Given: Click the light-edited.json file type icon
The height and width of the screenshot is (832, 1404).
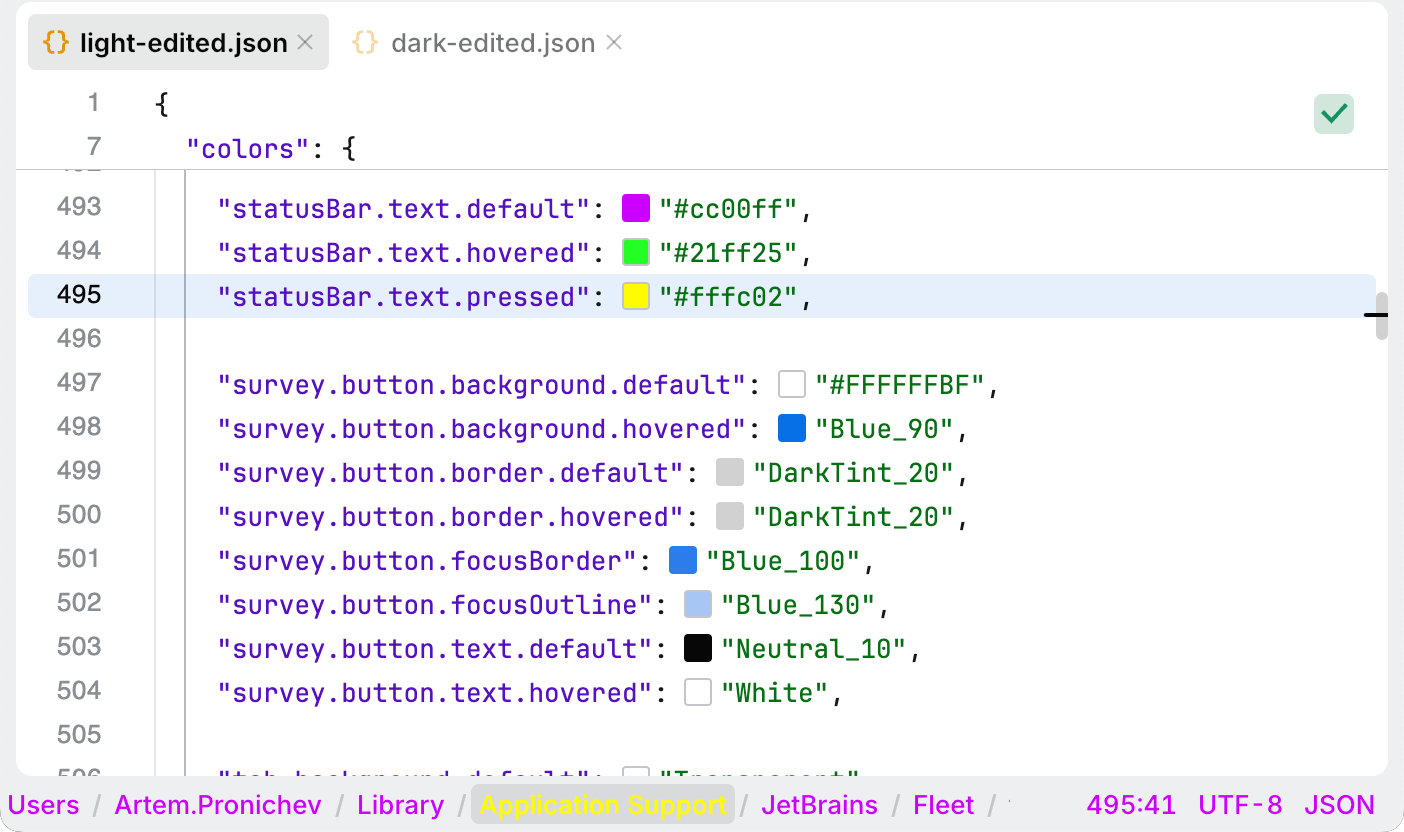Looking at the screenshot, I should (57, 43).
